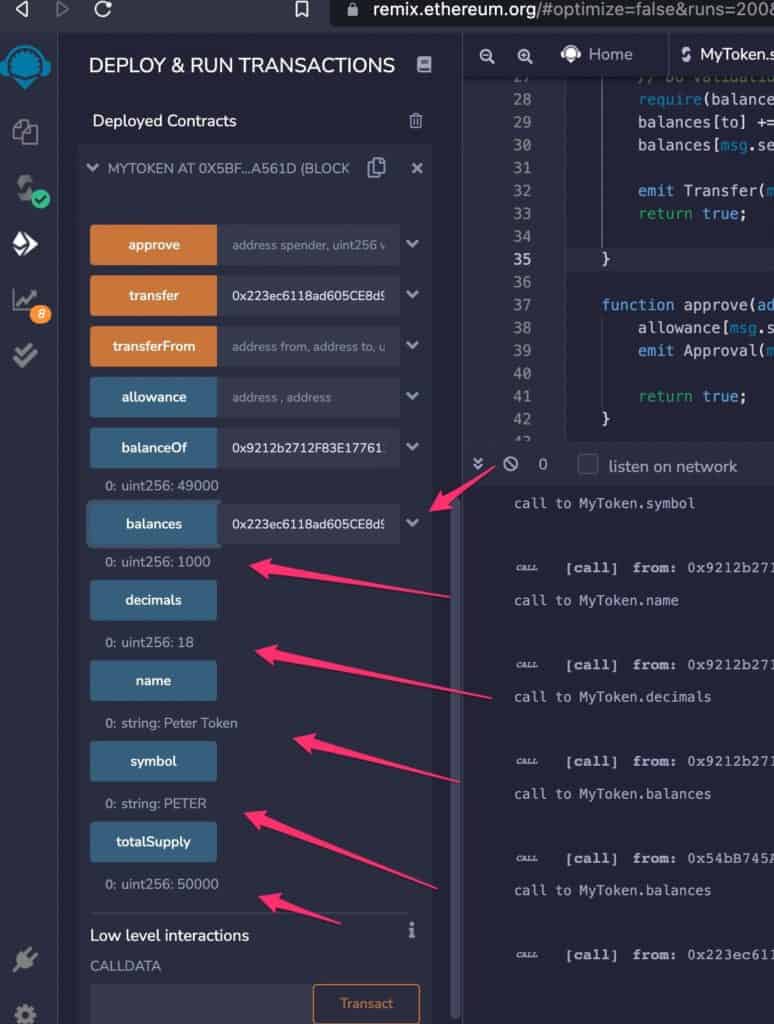
Task: Select the 'call to MyToken.name' log line
Action: pyautogui.click(x=596, y=600)
